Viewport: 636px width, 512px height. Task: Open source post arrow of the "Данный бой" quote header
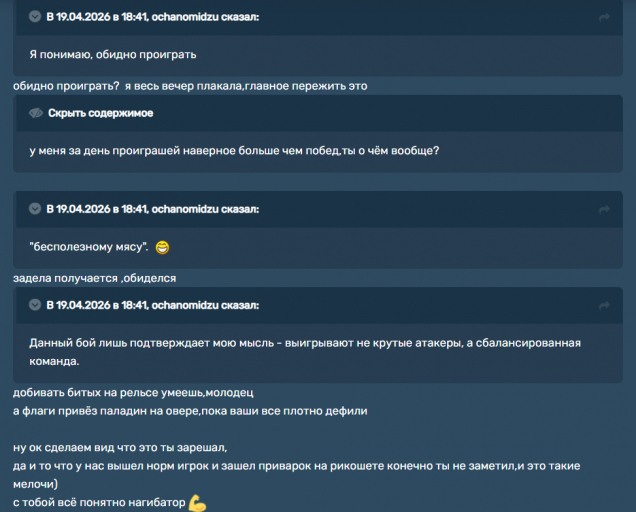point(604,305)
